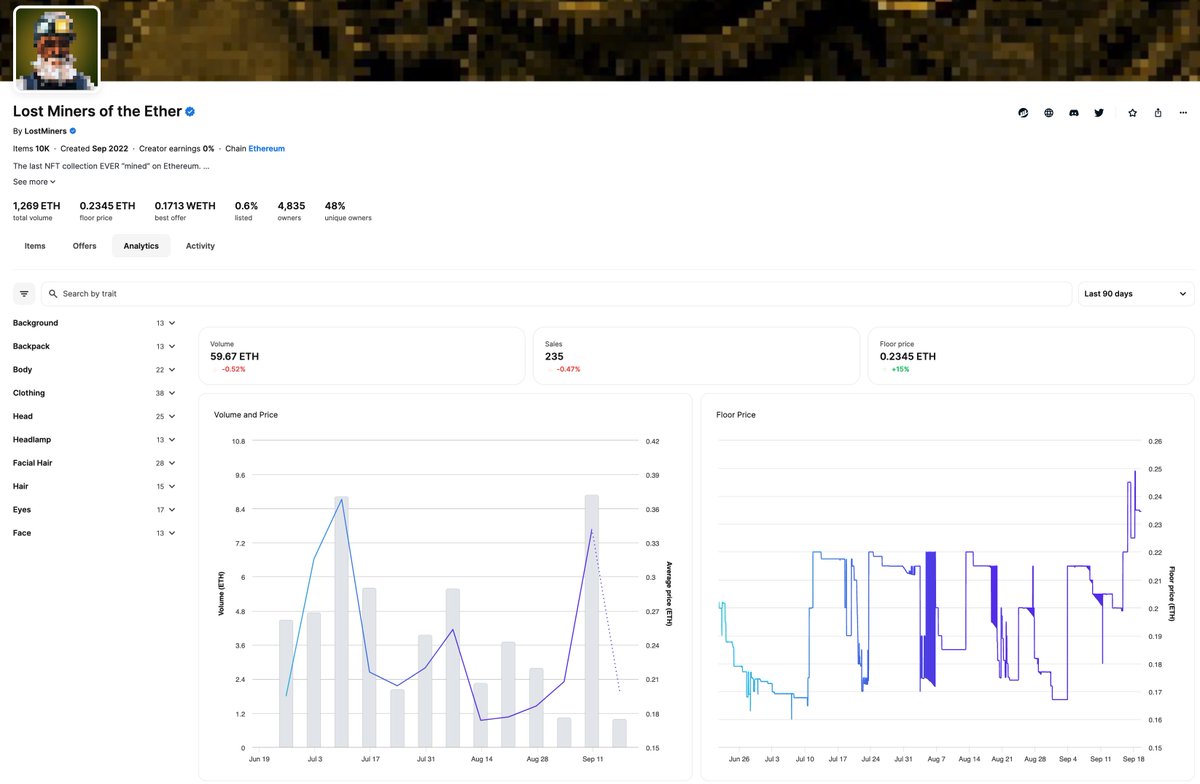Click the verified badge beside LostMiners
Image resolution: width=1200 pixels, height=784 pixels.
tap(72, 131)
